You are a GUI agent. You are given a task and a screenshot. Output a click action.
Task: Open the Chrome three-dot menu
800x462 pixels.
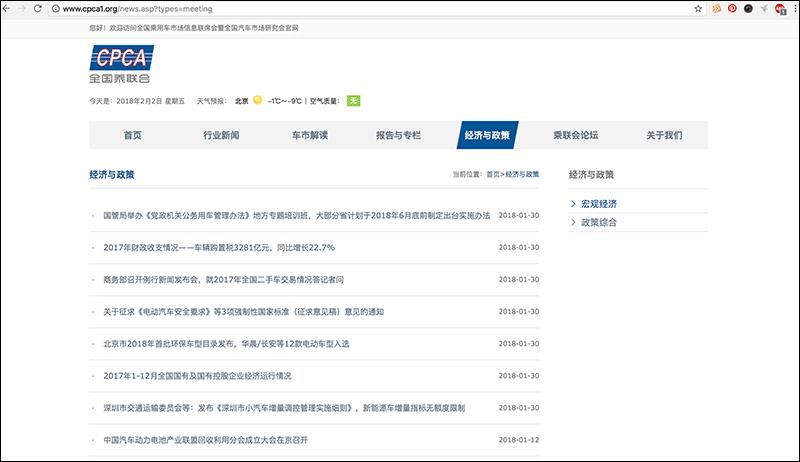point(795,9)
